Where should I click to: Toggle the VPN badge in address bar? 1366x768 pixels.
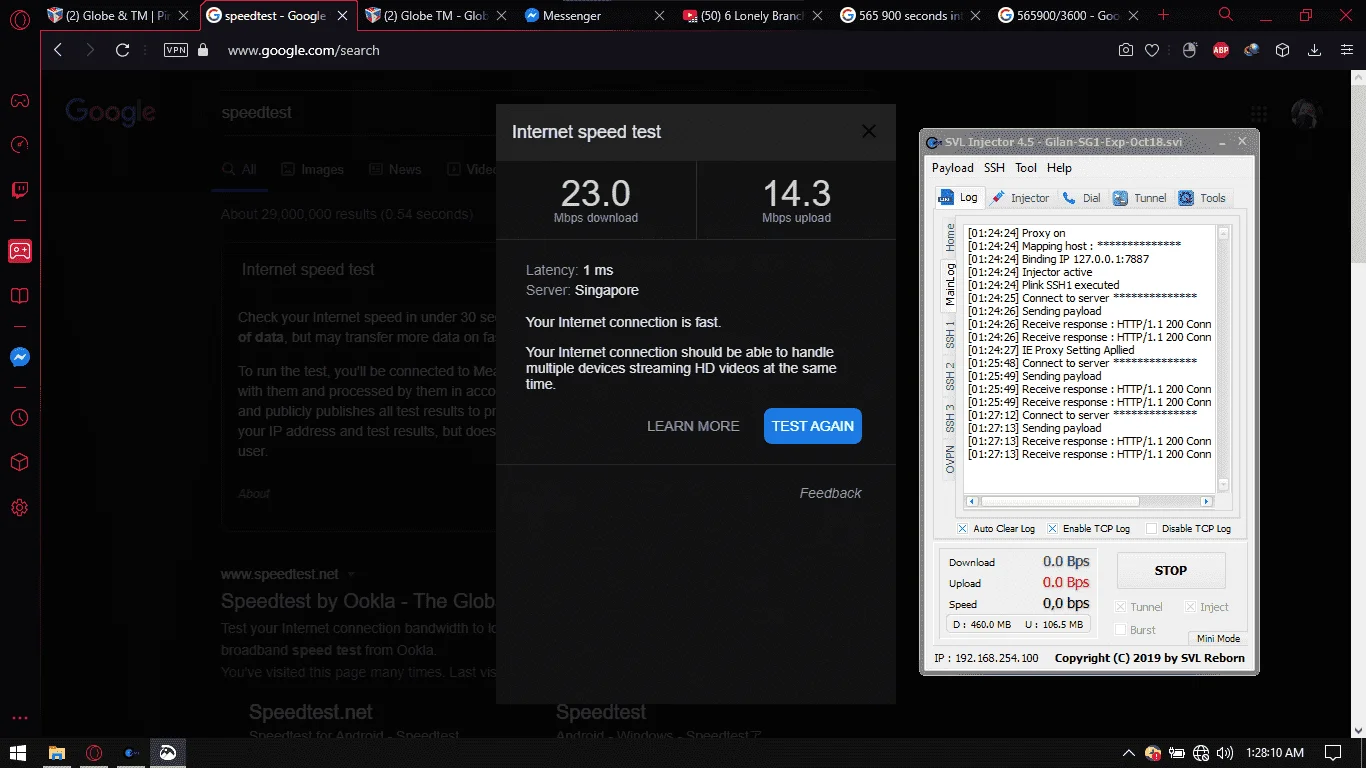175,50
